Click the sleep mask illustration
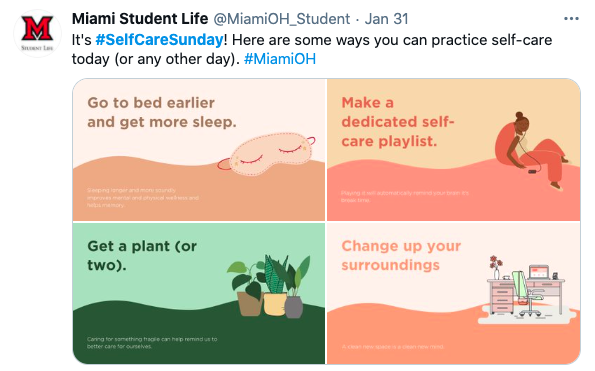Viewport: 595px width, 371px height. tap(266, 154)
